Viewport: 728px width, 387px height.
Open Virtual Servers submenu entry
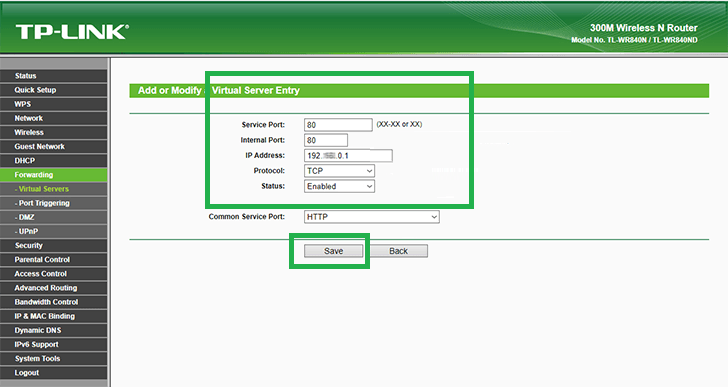(54, 189)
